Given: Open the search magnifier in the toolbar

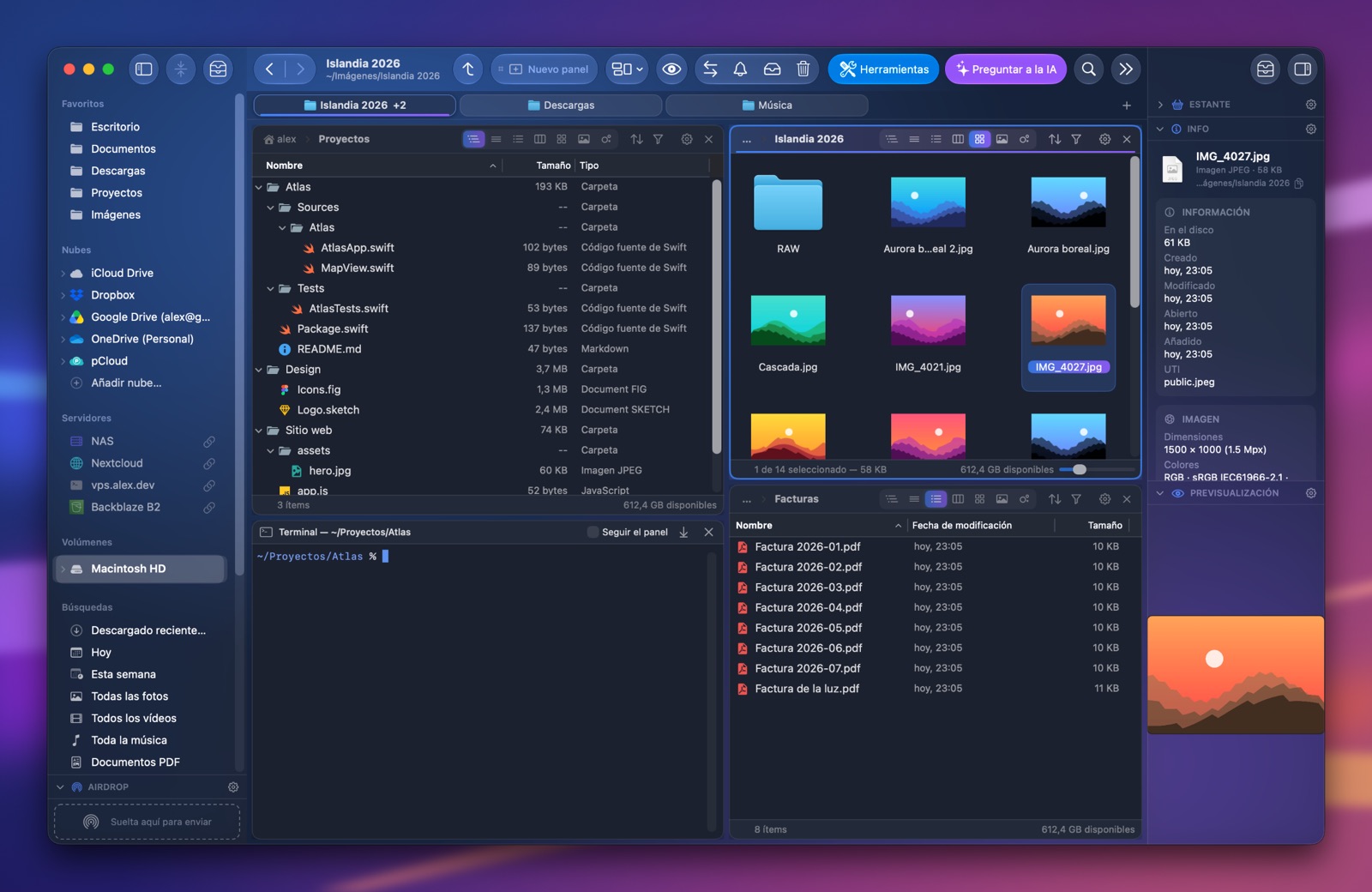Looking at the screenshot, I should coord(1088,69).
